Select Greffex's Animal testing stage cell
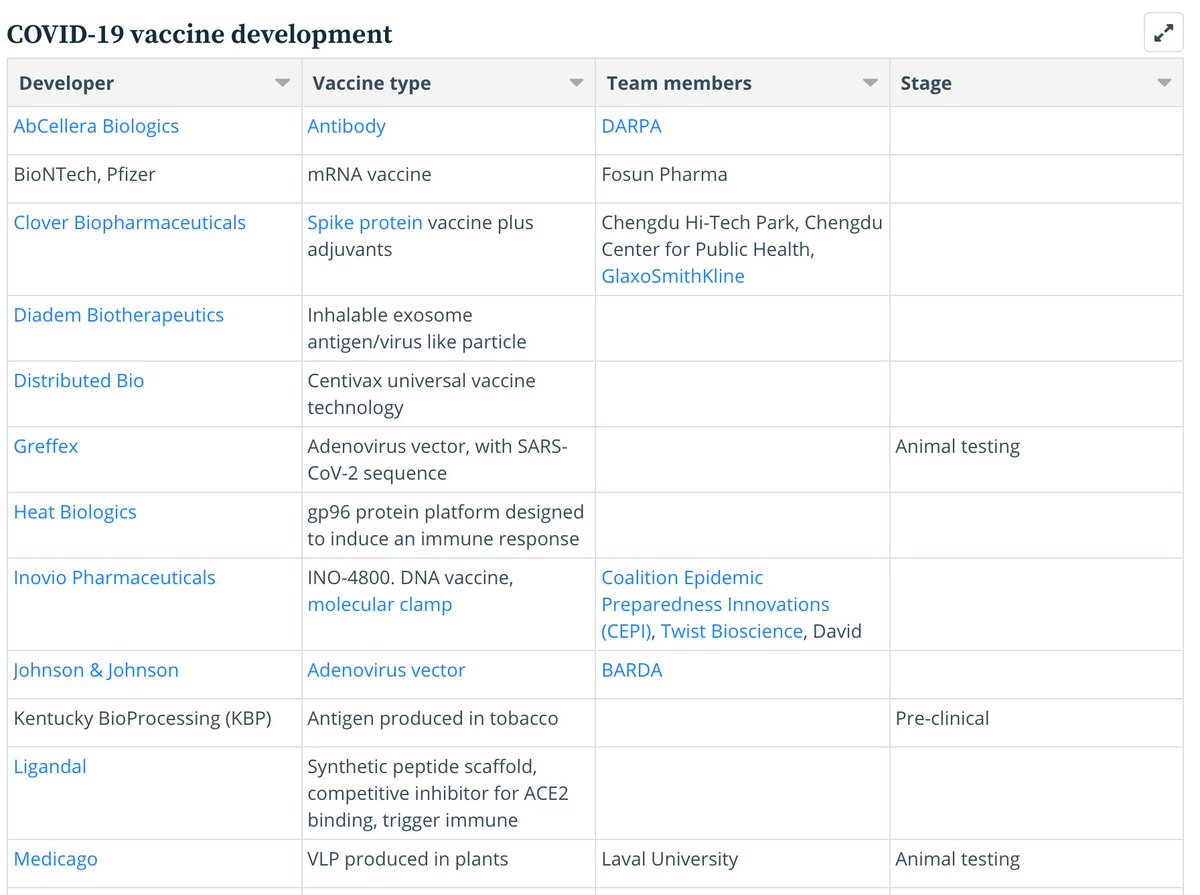Viewport: 1200px width, 895px height. tap(1036, 459)
